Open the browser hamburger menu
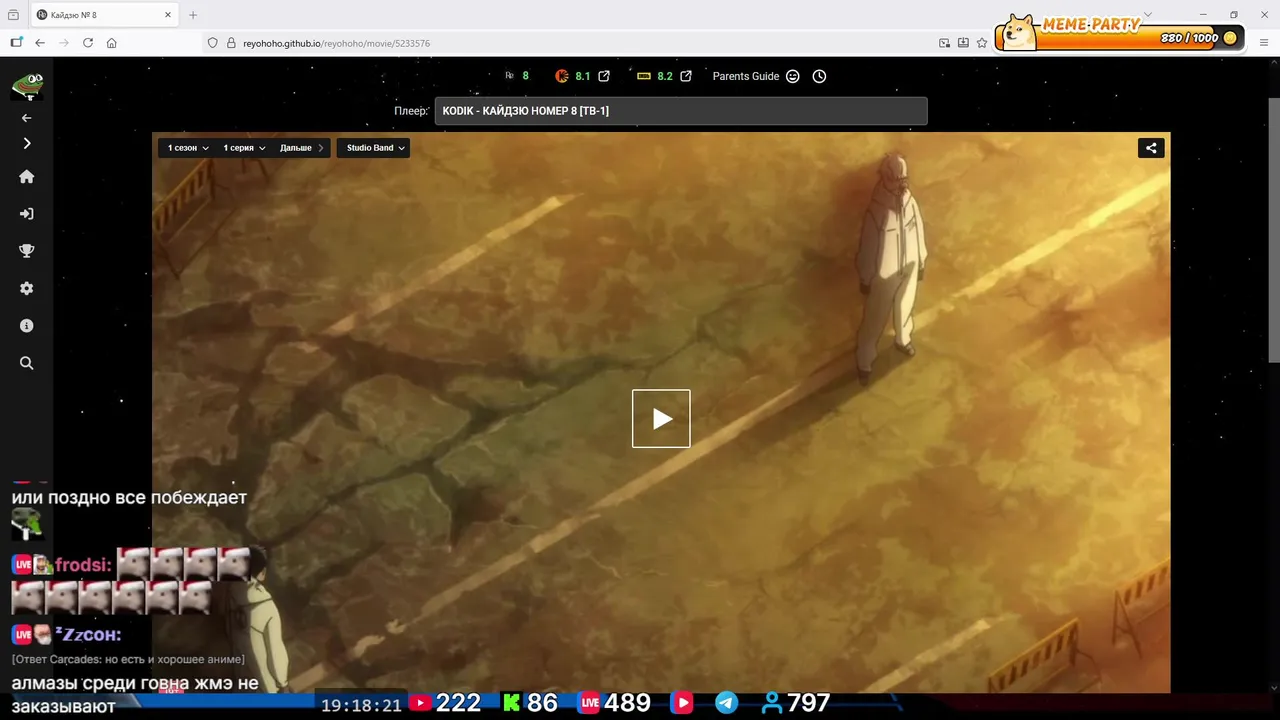Screen dimensions: 1280x720 pyautogui.click(x=1264, y=43)
